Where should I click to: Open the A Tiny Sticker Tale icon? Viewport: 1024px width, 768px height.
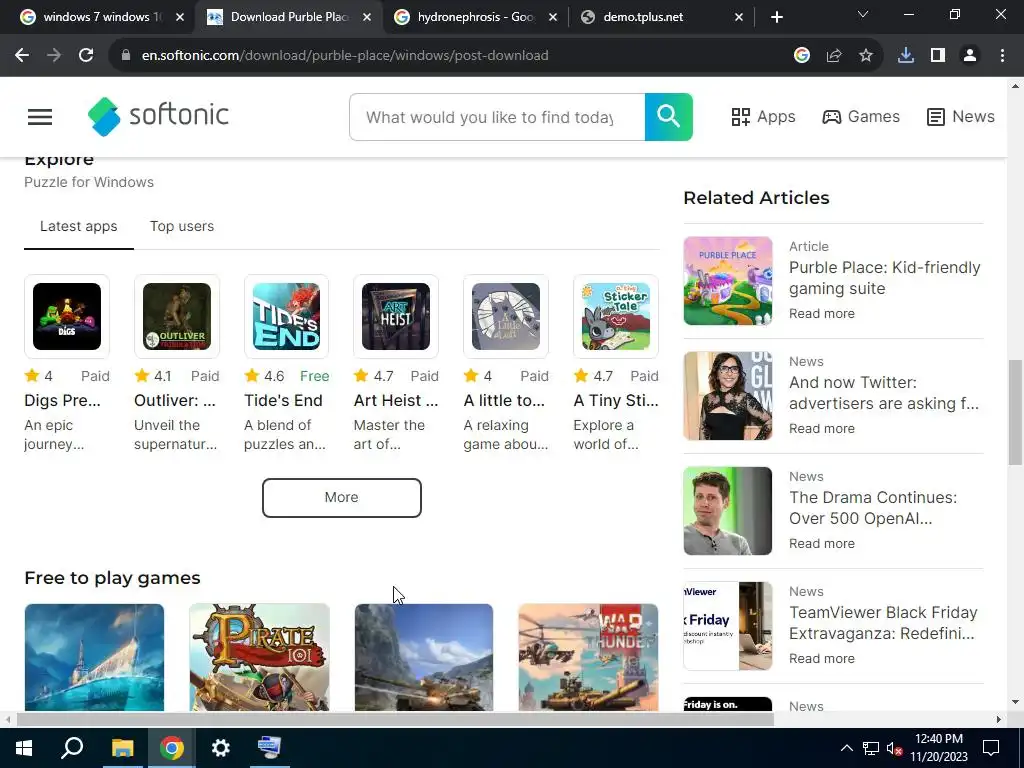click(x=616, y=316)
